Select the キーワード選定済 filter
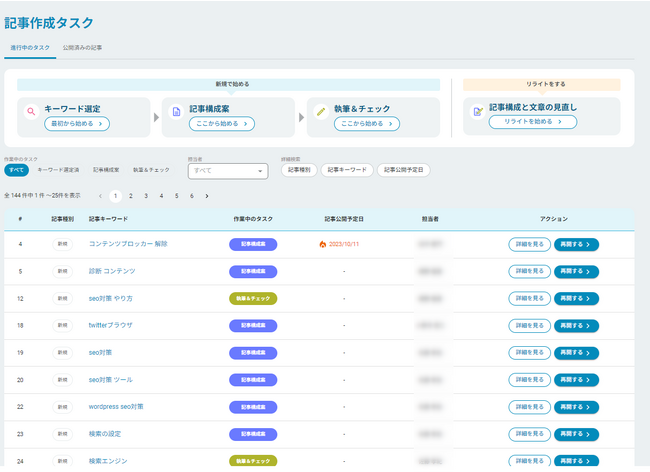 point(58,170)
